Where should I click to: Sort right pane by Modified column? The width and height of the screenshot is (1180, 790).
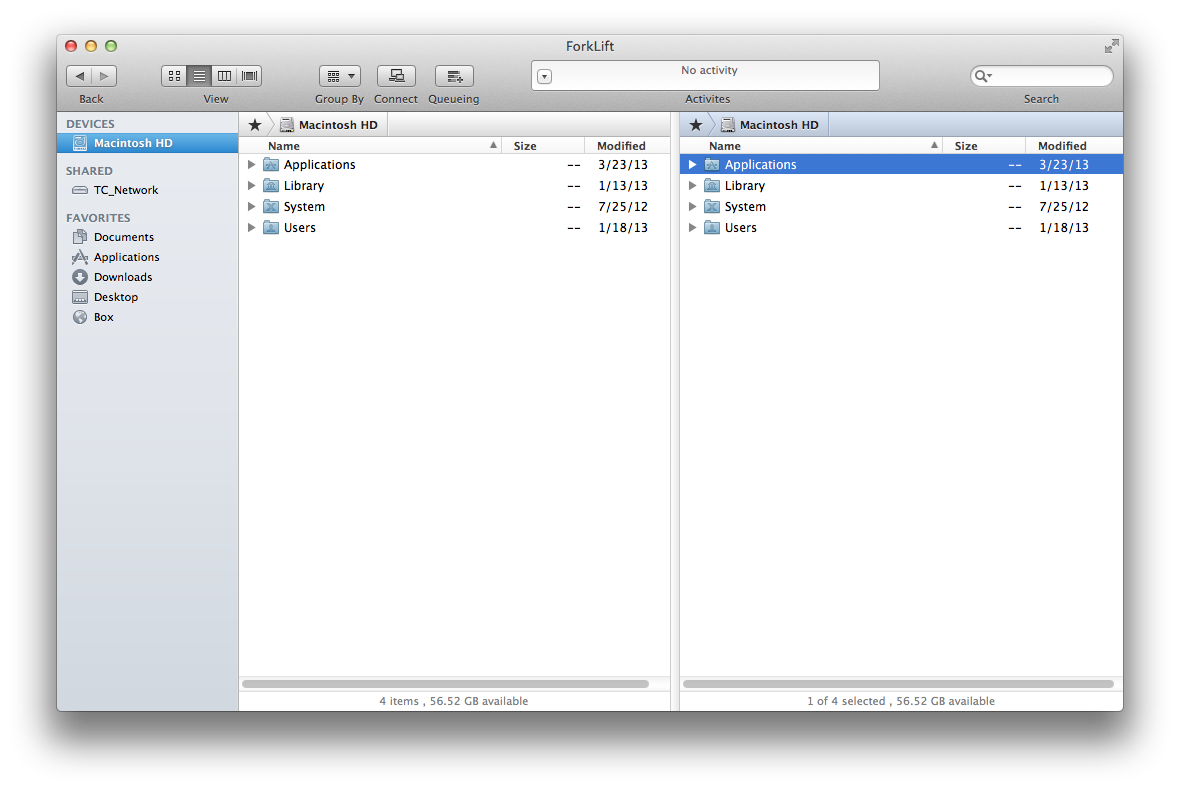click(1074, 146)
